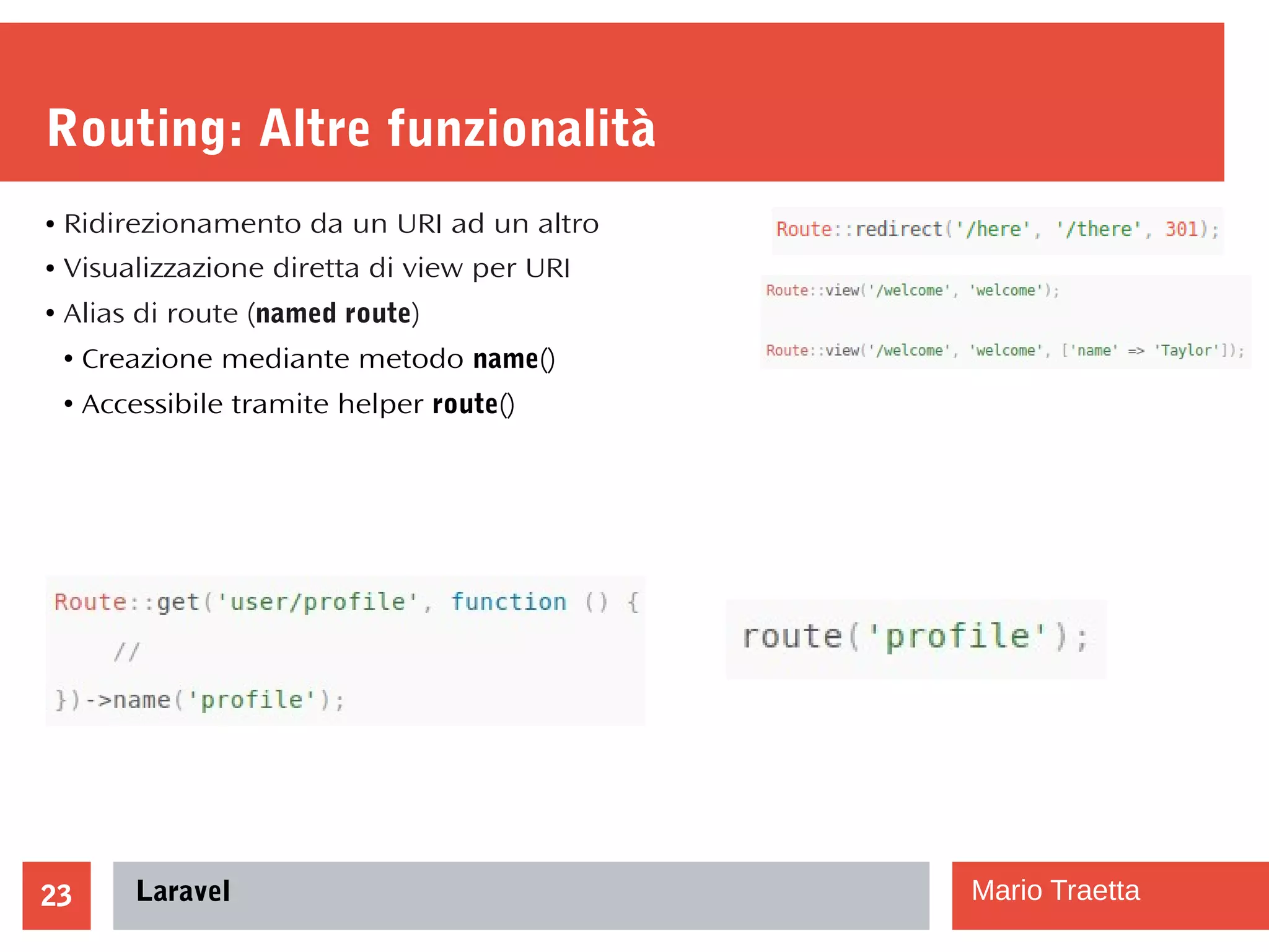
Task: Click the Route::get('user/profile' code line
Action: [346, 602]
